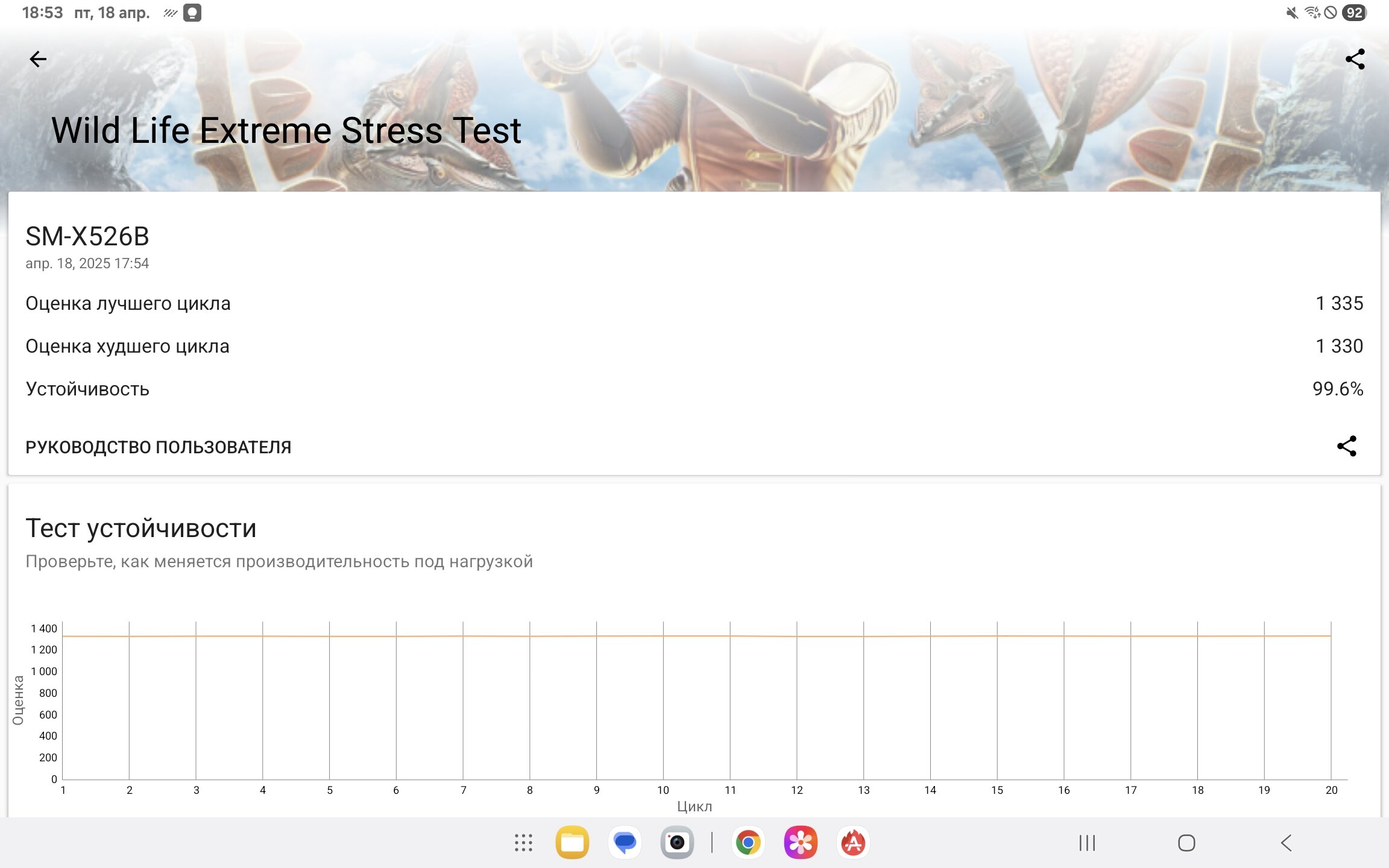Launch the My Files folder app

572,843
